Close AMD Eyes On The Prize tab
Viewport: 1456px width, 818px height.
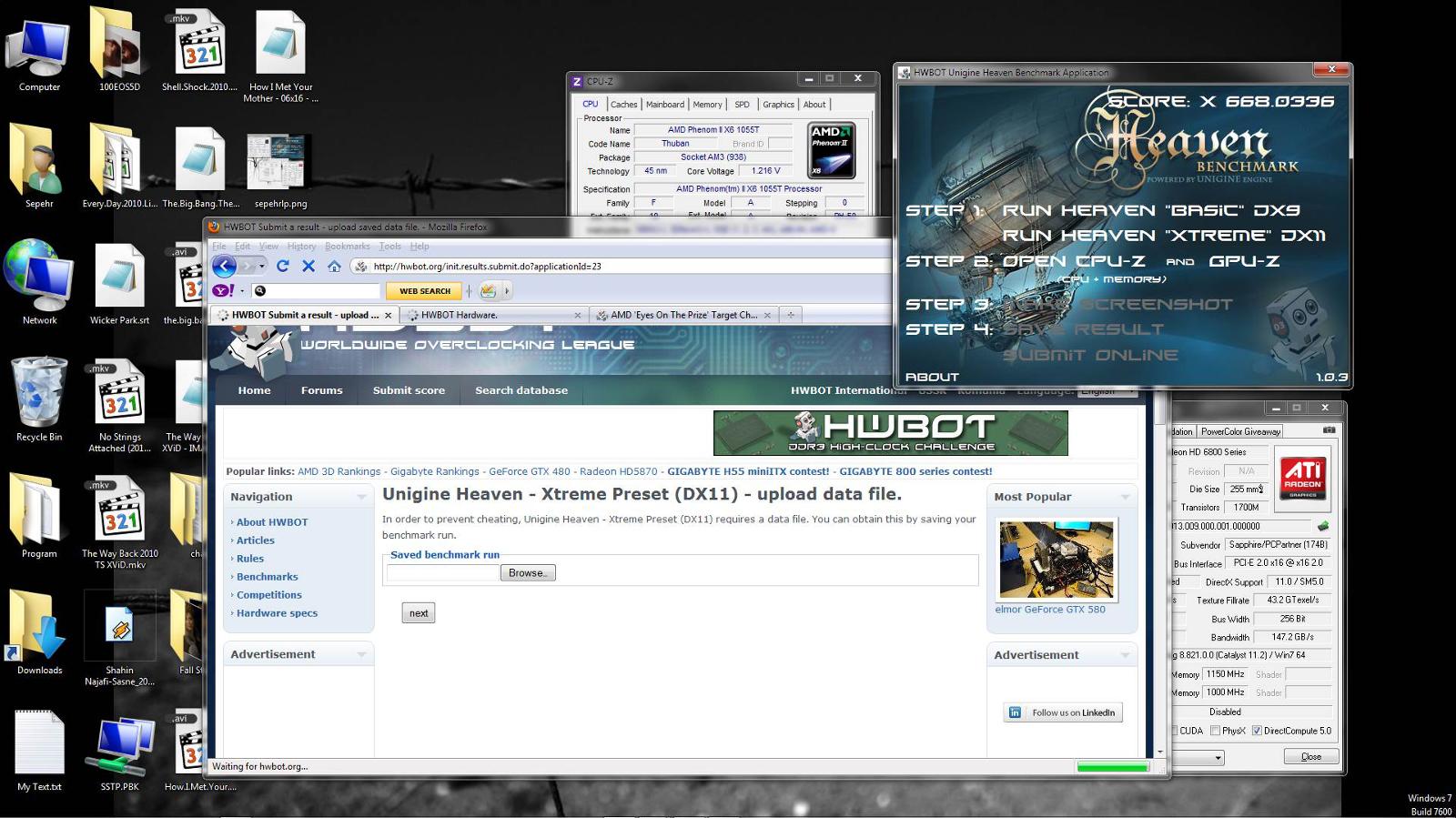tap(767, 315)
